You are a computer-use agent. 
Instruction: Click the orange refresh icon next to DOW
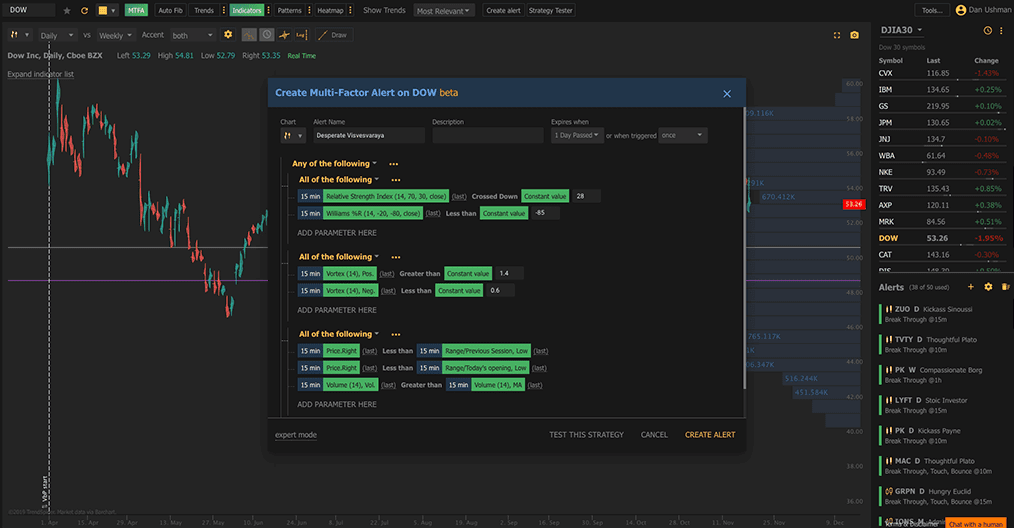click(84, 10)
